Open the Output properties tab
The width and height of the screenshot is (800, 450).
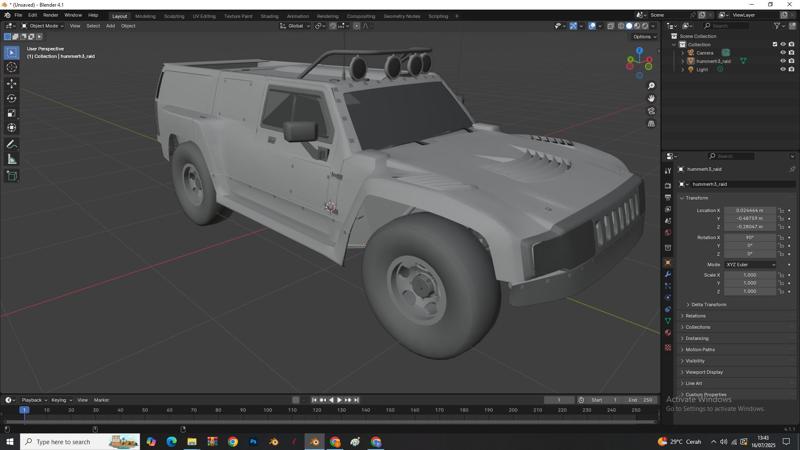668,197
